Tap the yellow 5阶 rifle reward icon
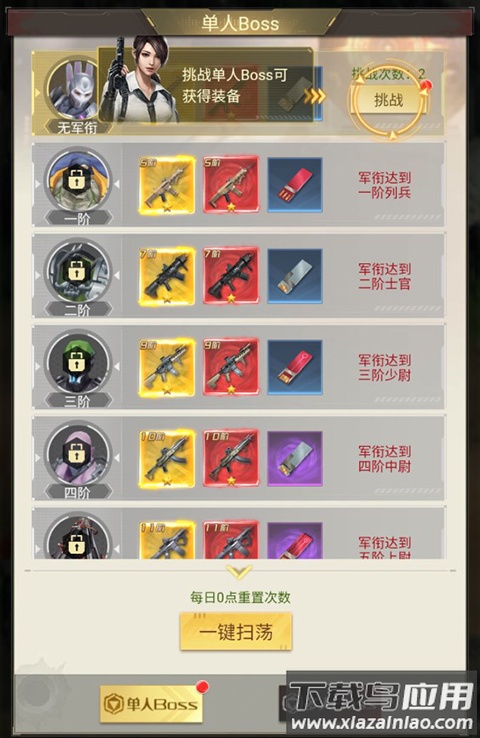This screenshot has height=738, width=480. click(167, 184)
